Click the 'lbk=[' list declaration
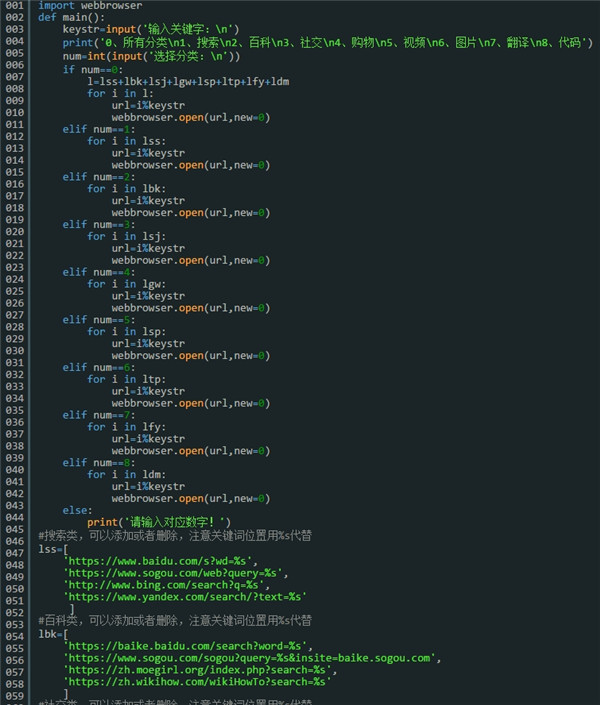This screenshot has width=600, height=705. point(53,634)
